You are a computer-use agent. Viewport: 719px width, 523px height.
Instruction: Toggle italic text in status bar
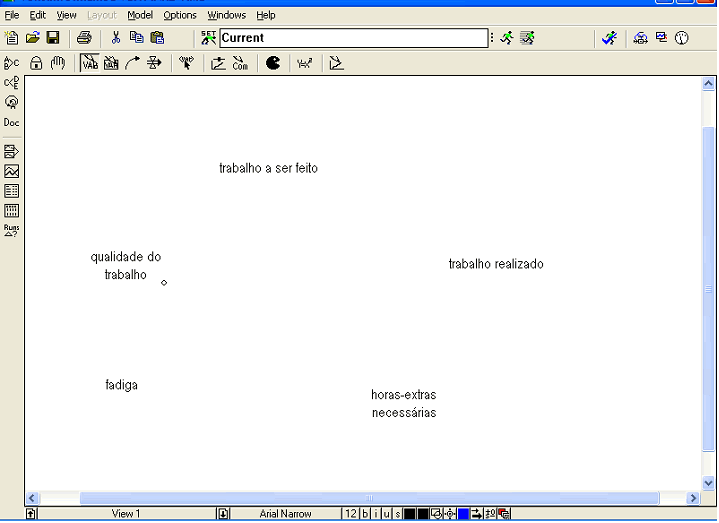pyautogui.click(x=376, y=514)
